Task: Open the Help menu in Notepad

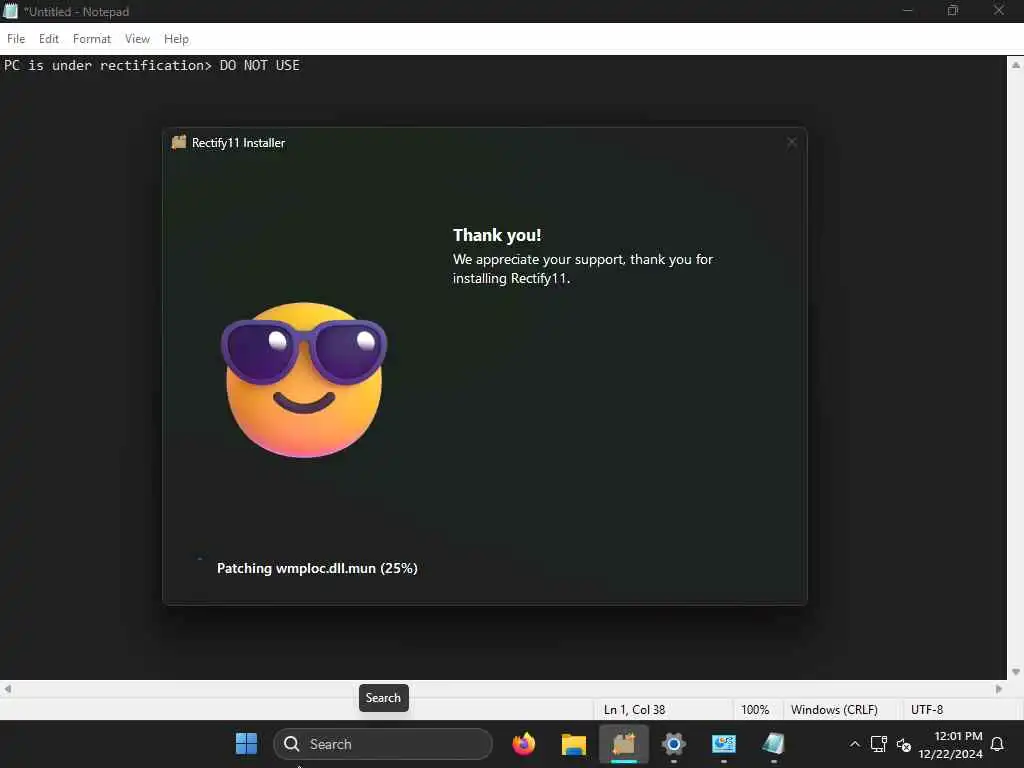Action: point(176,39)
